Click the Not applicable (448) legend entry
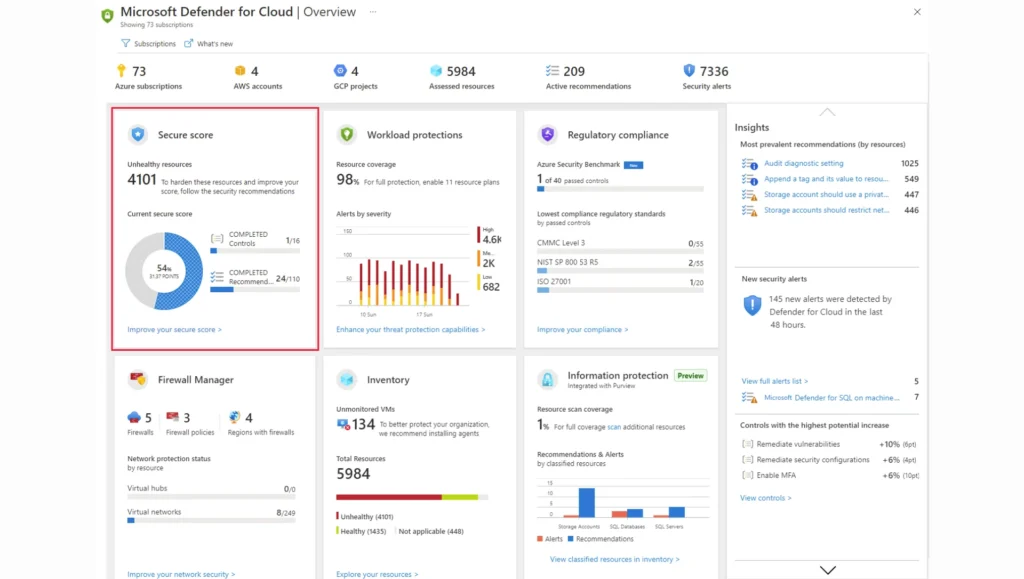The height and width of the screenshot is (579, 1024). coord(431,531)
